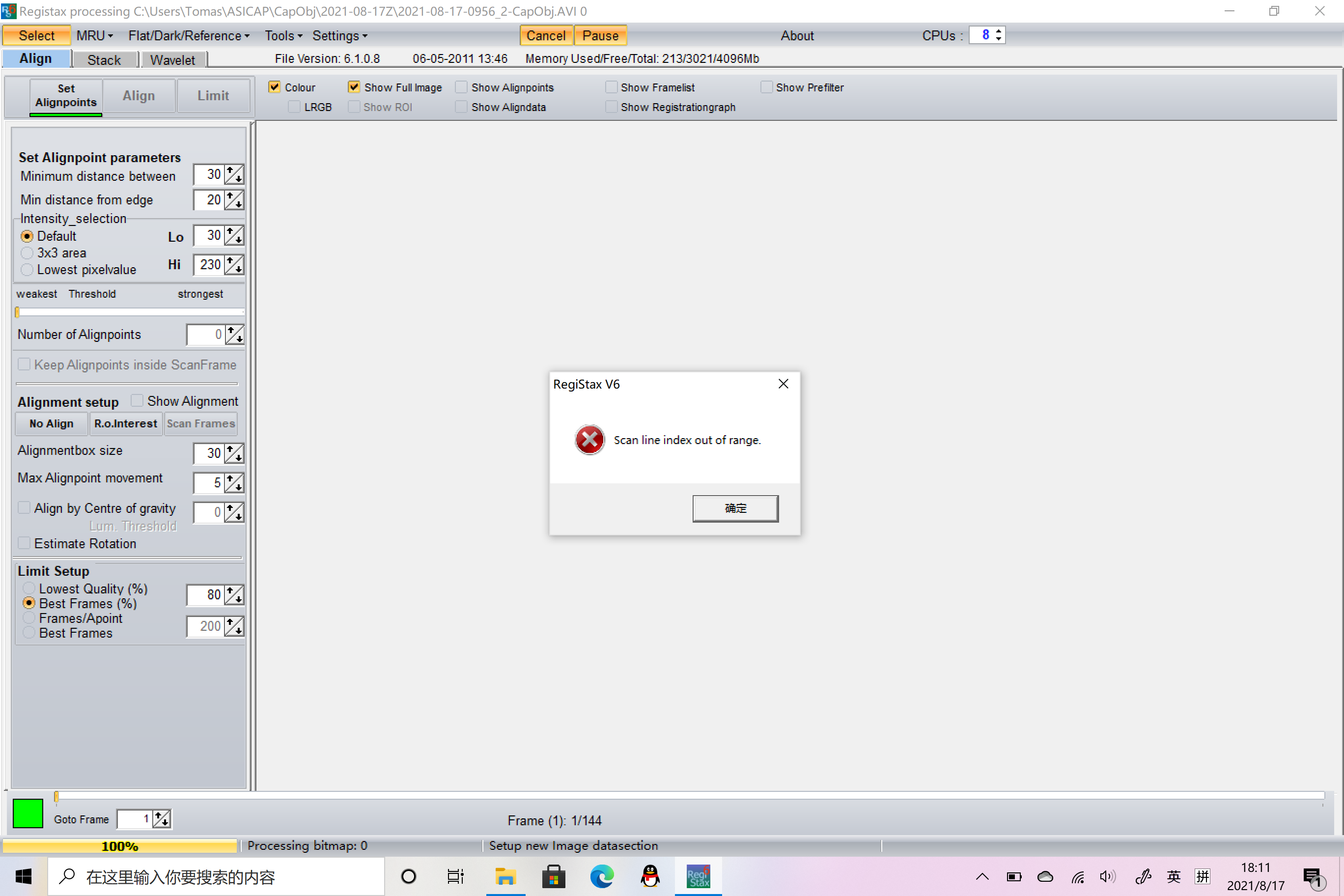Click the RegiStax title bar app icon
Image resolution: width=1344 pixels, height=896 pixels.
point(8,11)
